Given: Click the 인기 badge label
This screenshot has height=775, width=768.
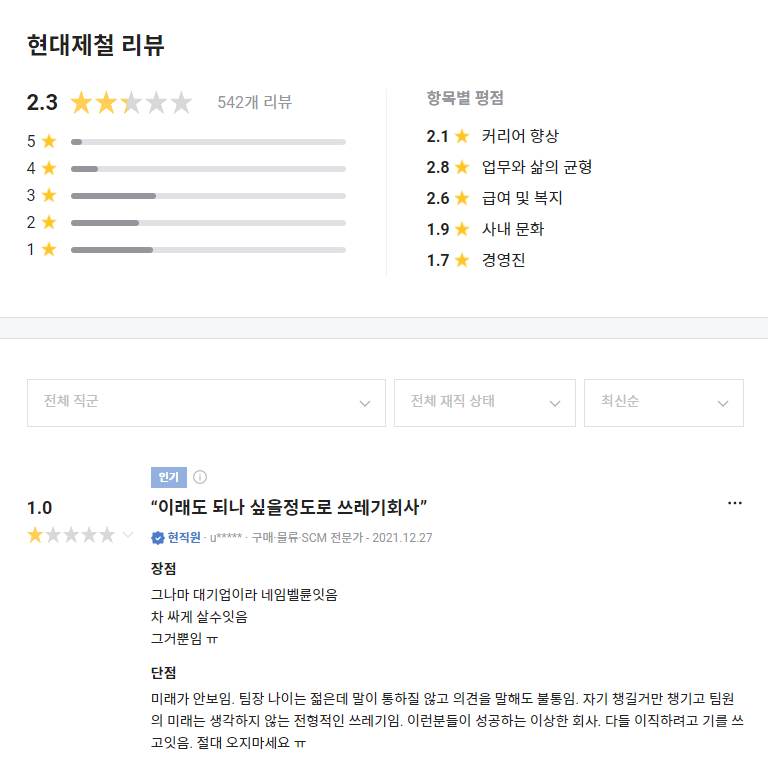Looking at the screenshot, I should point(166,477).
